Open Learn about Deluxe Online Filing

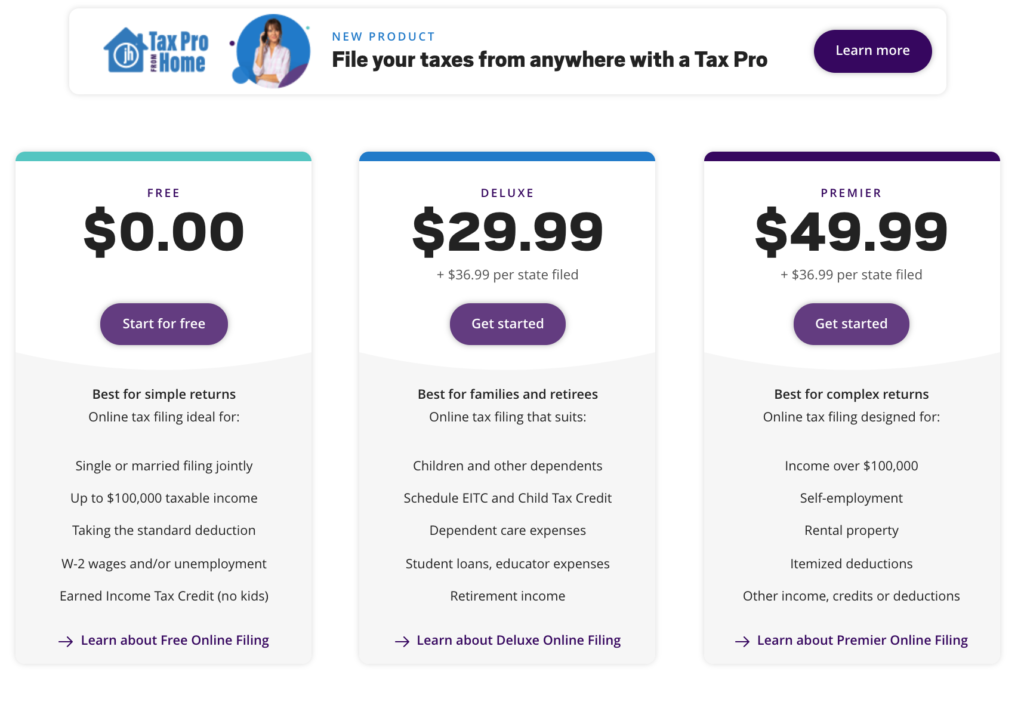[519, 640]
